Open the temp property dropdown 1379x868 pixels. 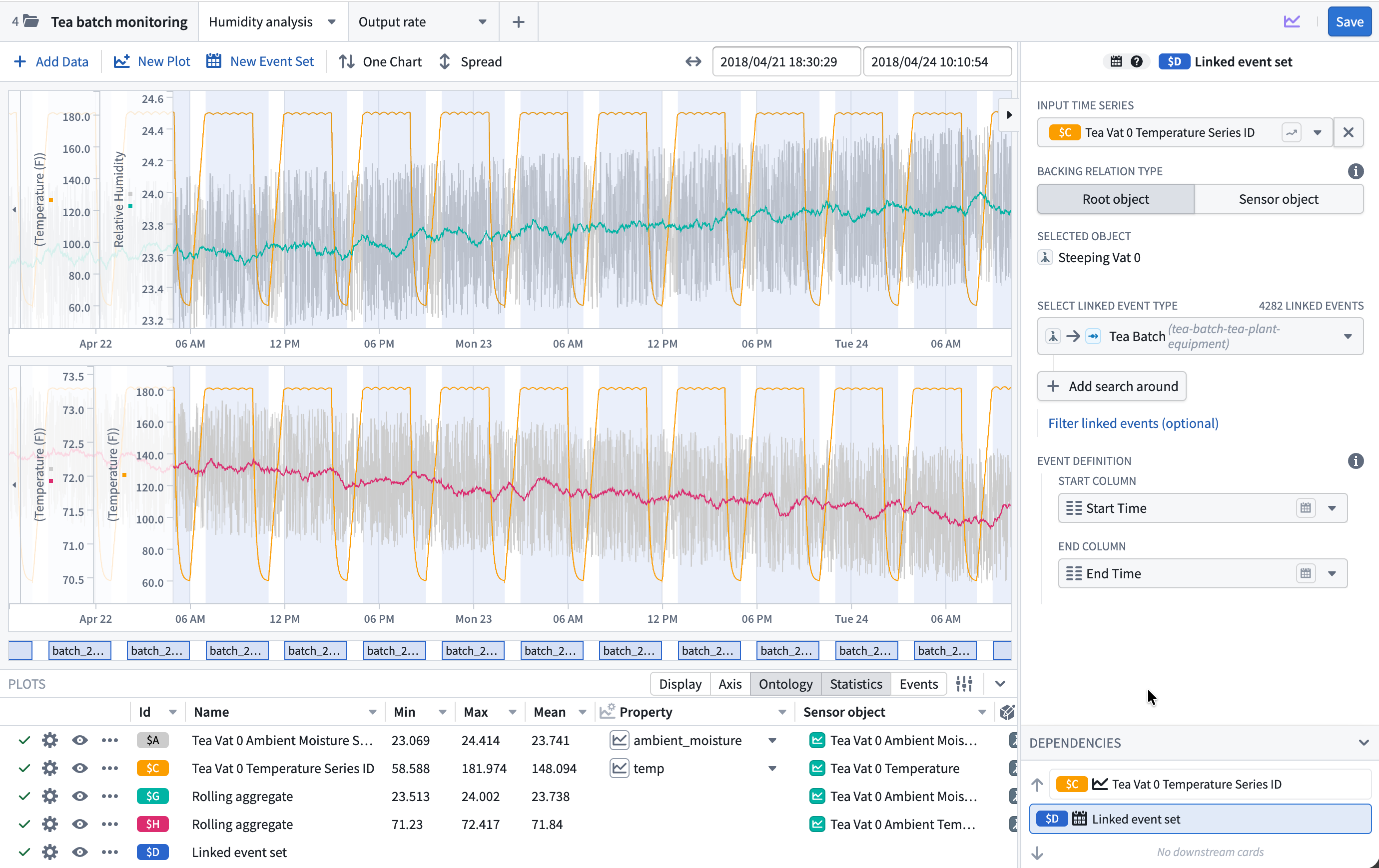[x=772, y=769]
